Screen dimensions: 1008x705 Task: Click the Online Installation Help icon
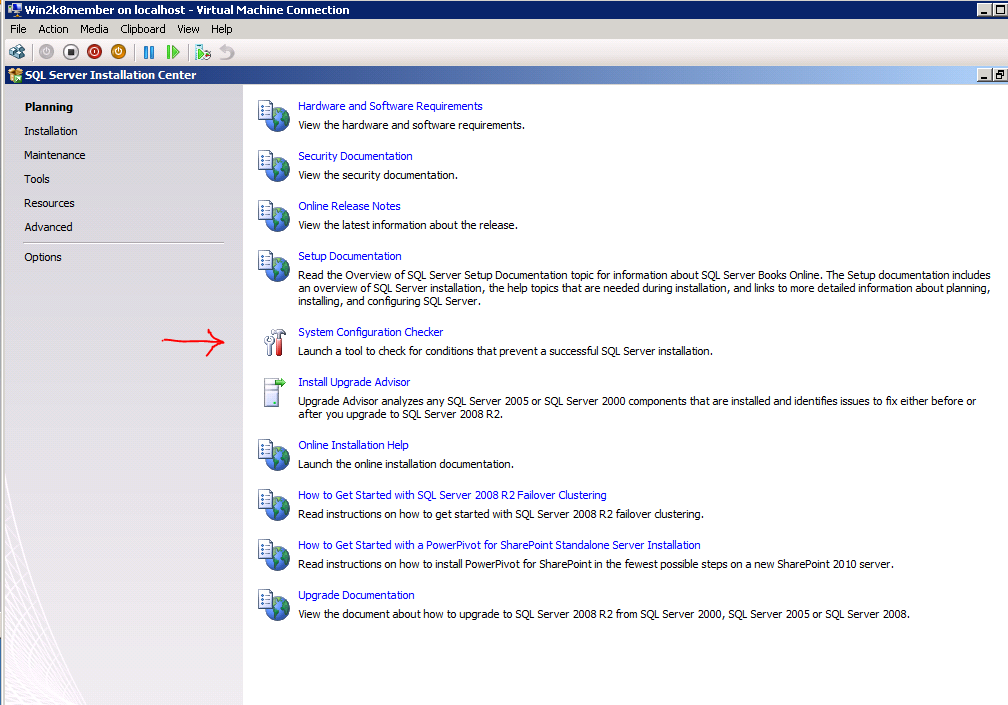tap(274, 455)
